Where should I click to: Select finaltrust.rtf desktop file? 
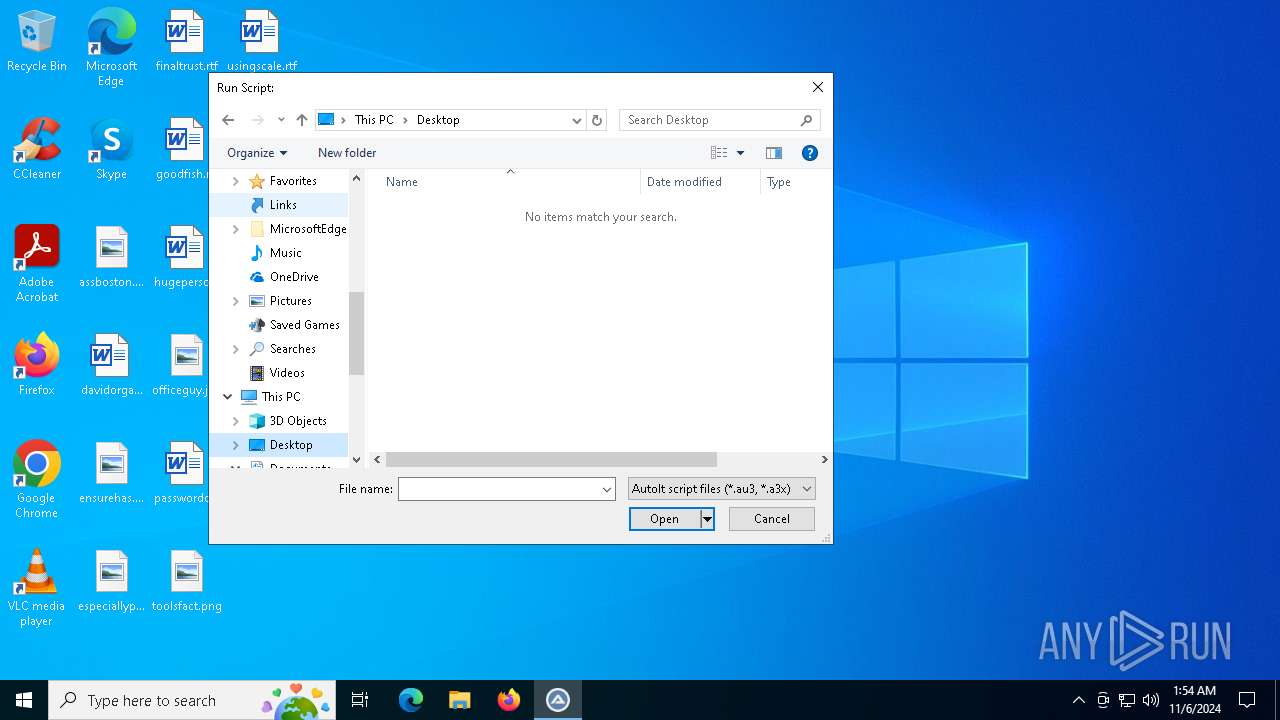click(x=186, y=42)
